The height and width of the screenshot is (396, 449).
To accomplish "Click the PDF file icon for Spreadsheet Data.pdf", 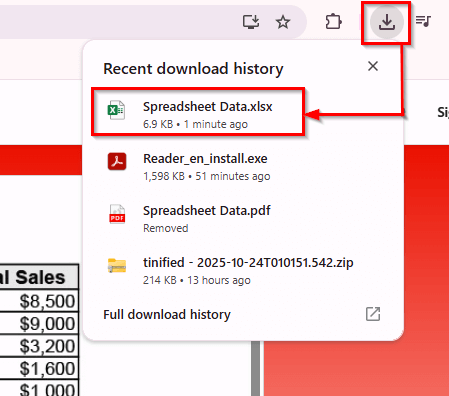I will coord(117,214).
